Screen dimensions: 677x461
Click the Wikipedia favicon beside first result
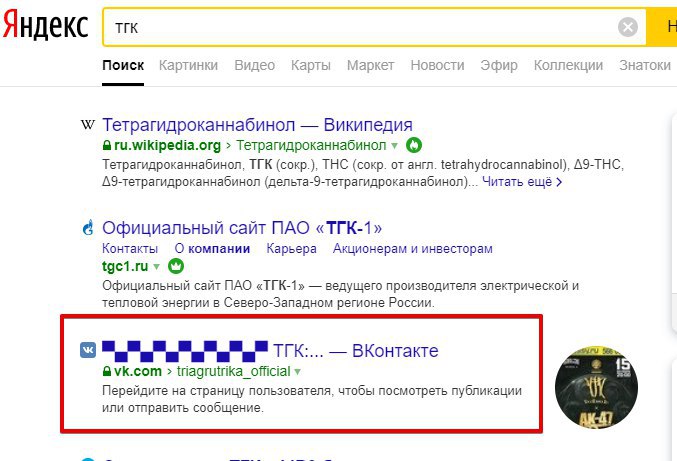(x=88, y=125)
